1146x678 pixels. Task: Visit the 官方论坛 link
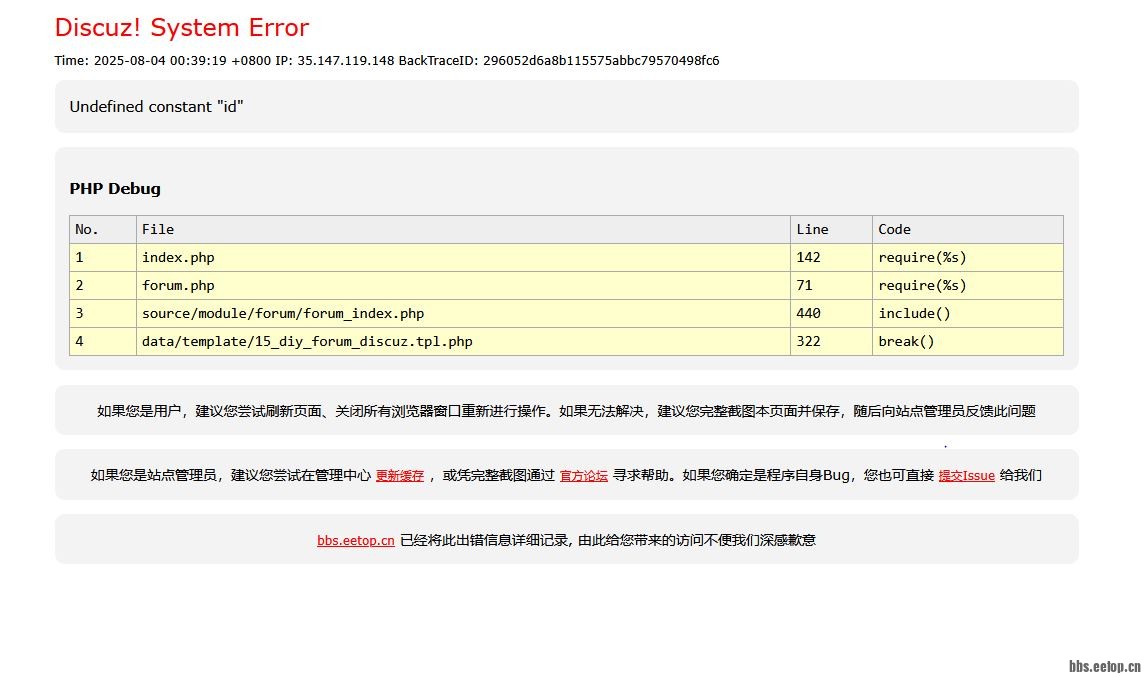point(584,476)
